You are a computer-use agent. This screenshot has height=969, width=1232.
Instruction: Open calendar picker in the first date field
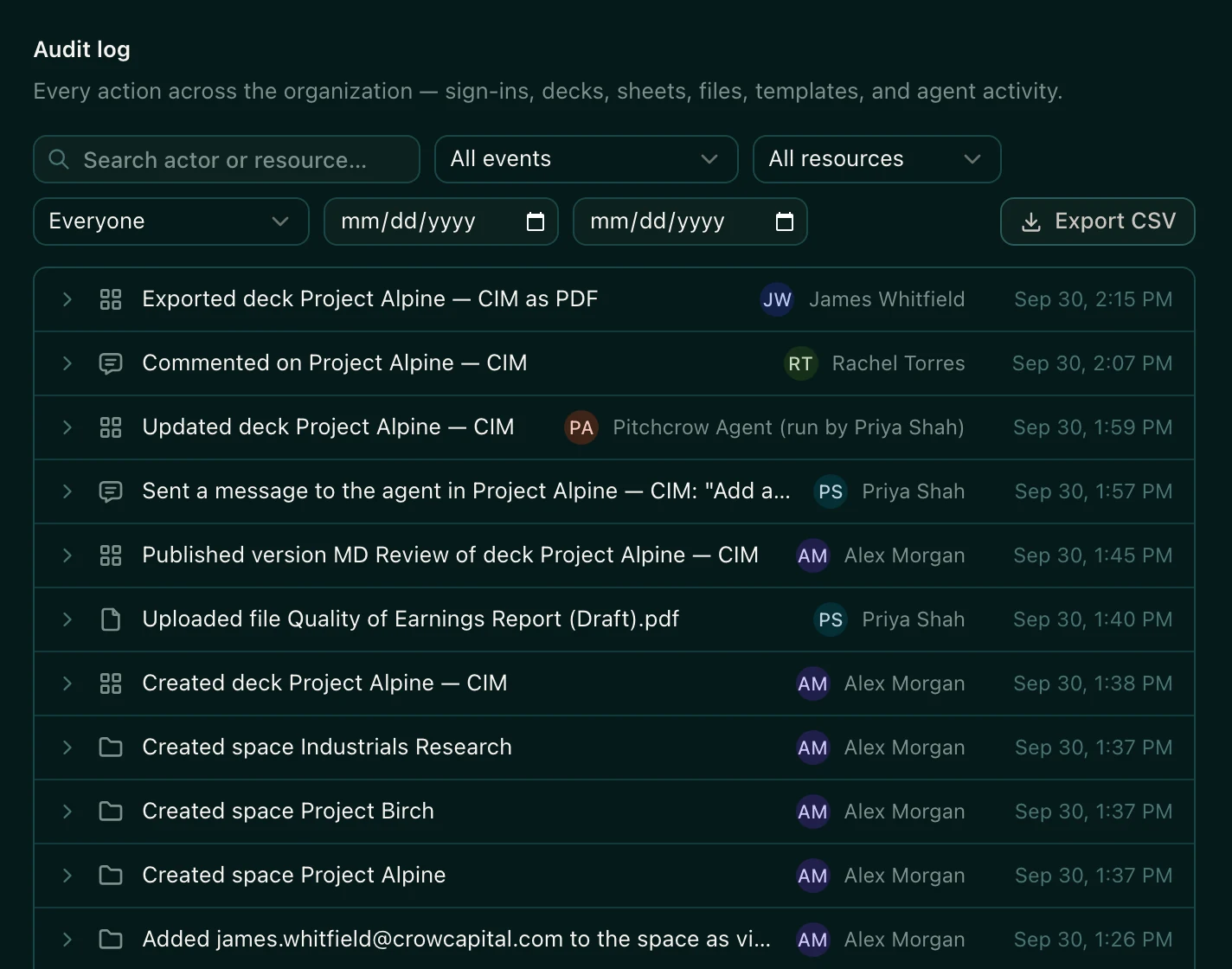(536, 221)
